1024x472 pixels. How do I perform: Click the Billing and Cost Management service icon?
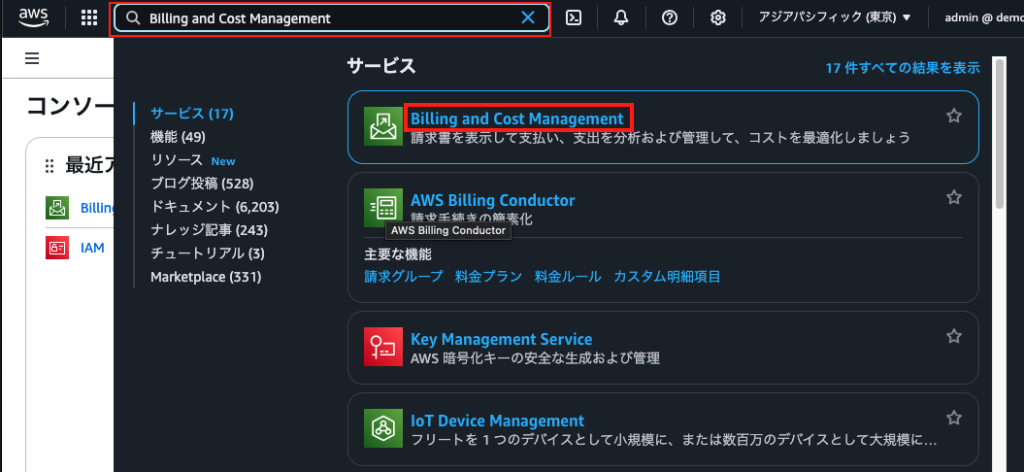click(383, 127)
